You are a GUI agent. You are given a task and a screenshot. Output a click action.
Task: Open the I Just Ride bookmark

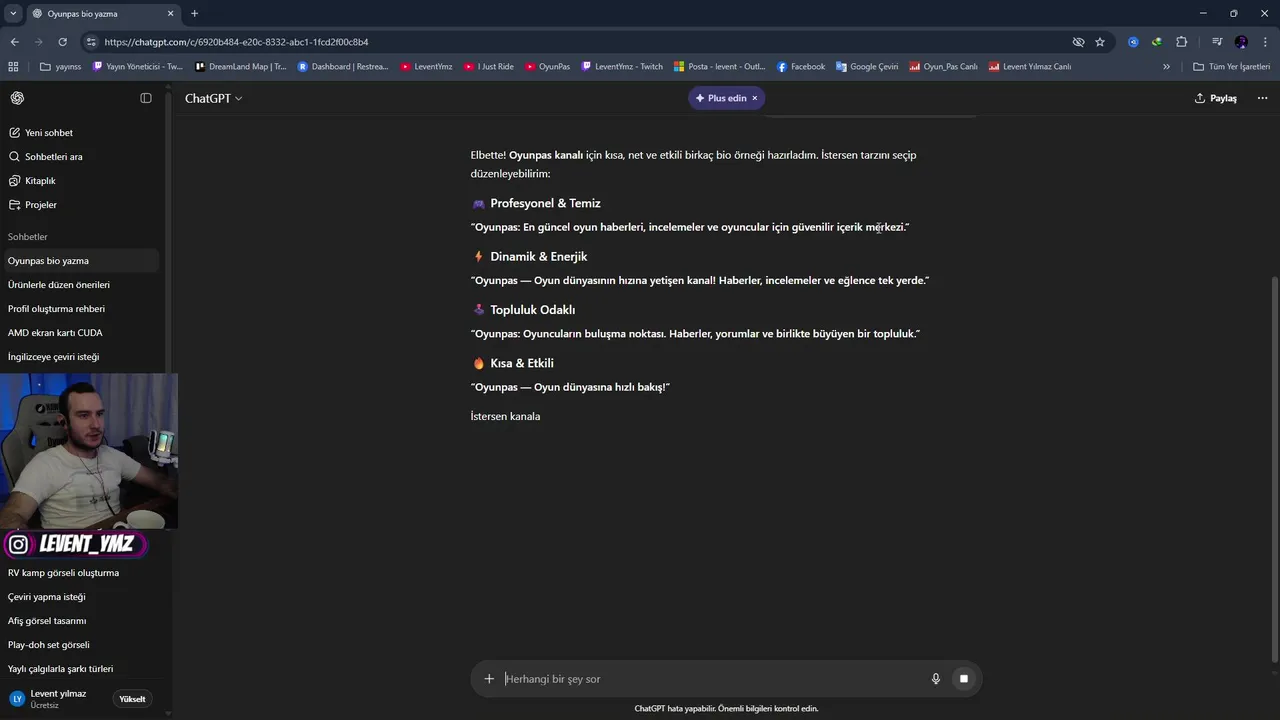pos(489,67)
